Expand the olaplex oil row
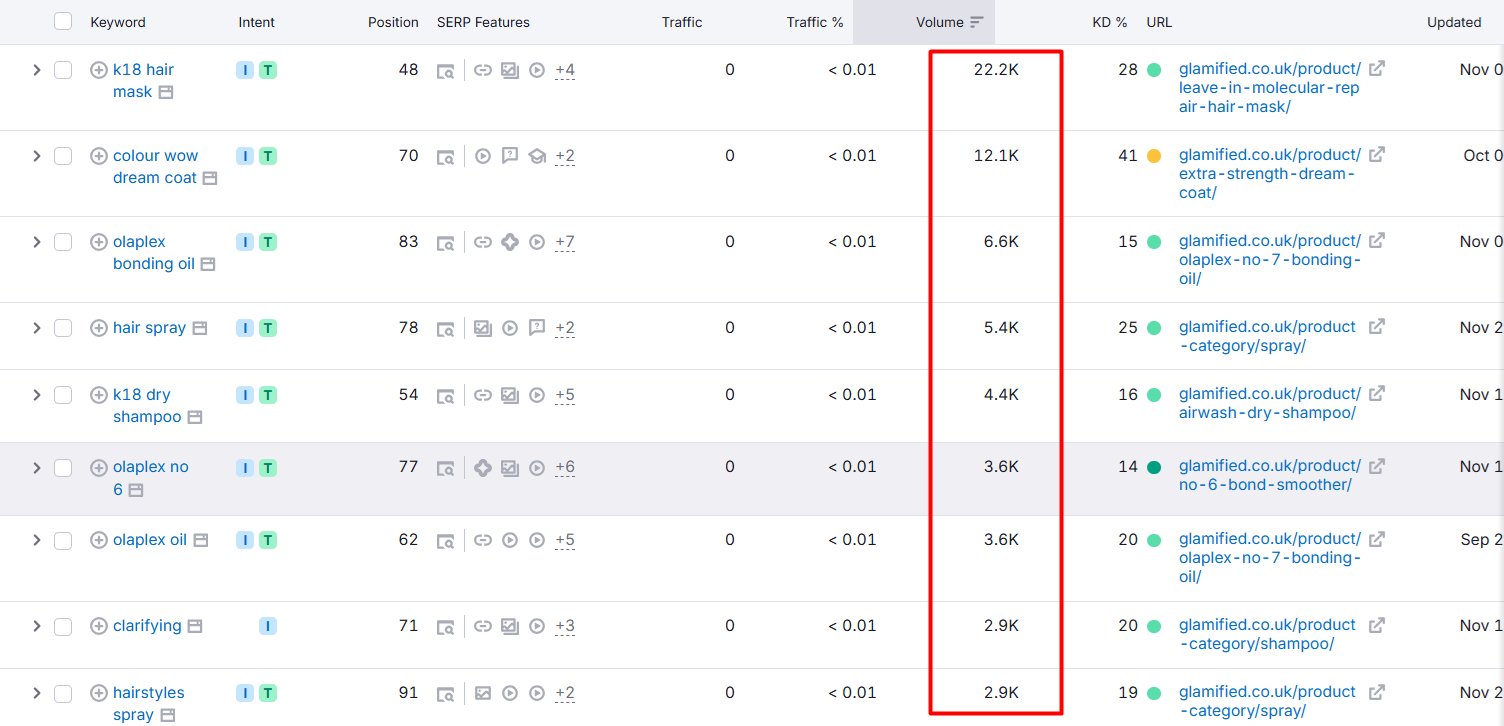This screenshot has width=1504, height=726. coord(37,540)
